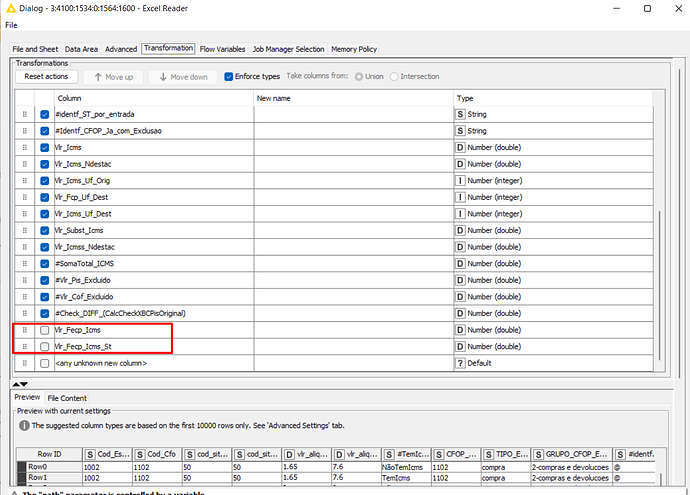Screen dimensions: 690x495
Task: Open type dropdown for Vlr_Fecp_Icms_St row
Action: pyautogui.click(x=553, y=347)
